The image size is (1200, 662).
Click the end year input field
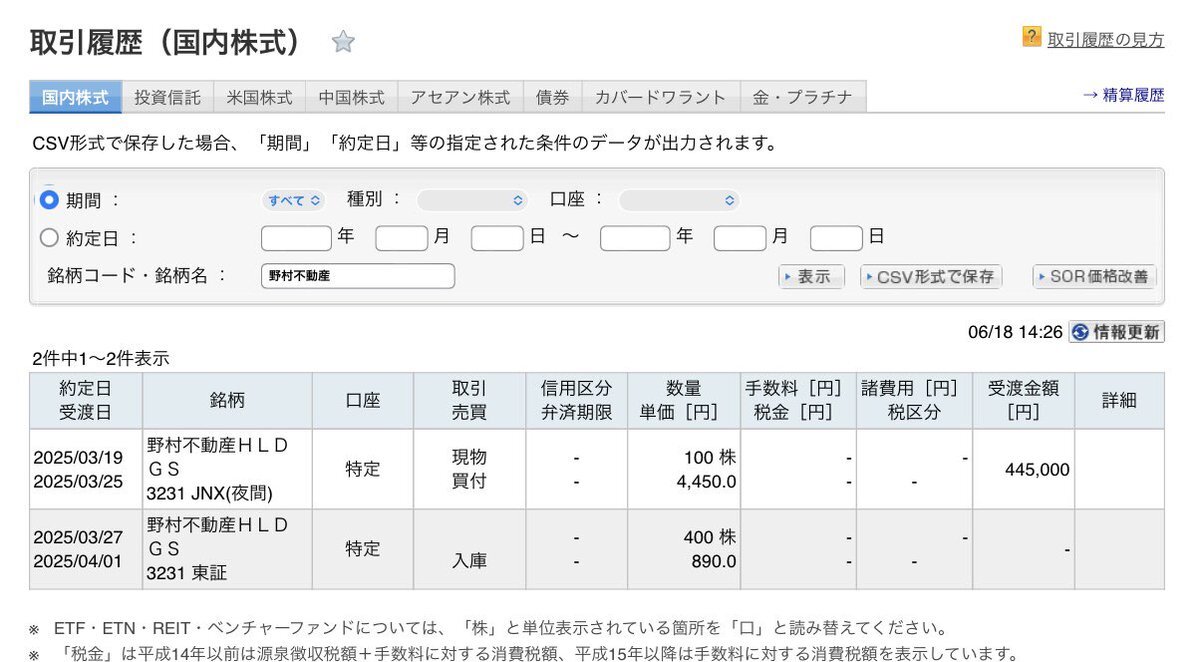pos(635,238)
